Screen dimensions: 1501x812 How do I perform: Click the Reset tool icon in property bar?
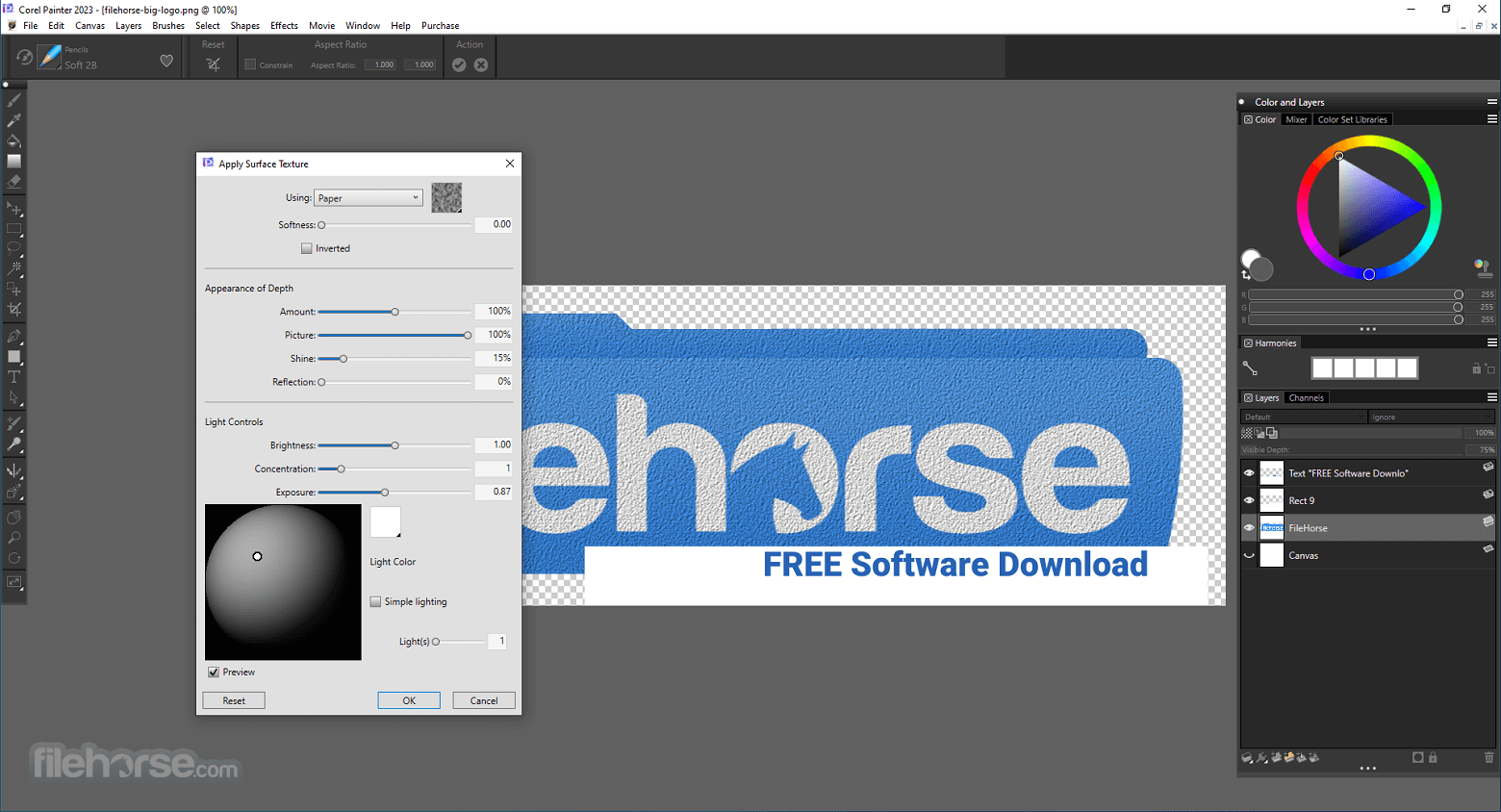click(214, 64)
